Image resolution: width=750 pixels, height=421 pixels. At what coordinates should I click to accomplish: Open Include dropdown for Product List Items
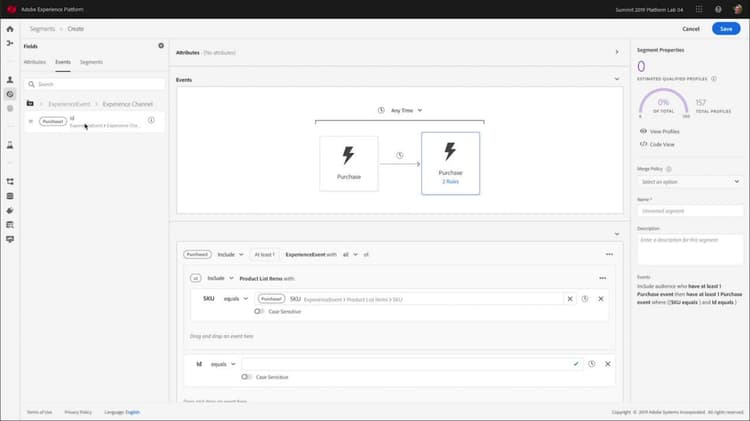tap(221, 278)
